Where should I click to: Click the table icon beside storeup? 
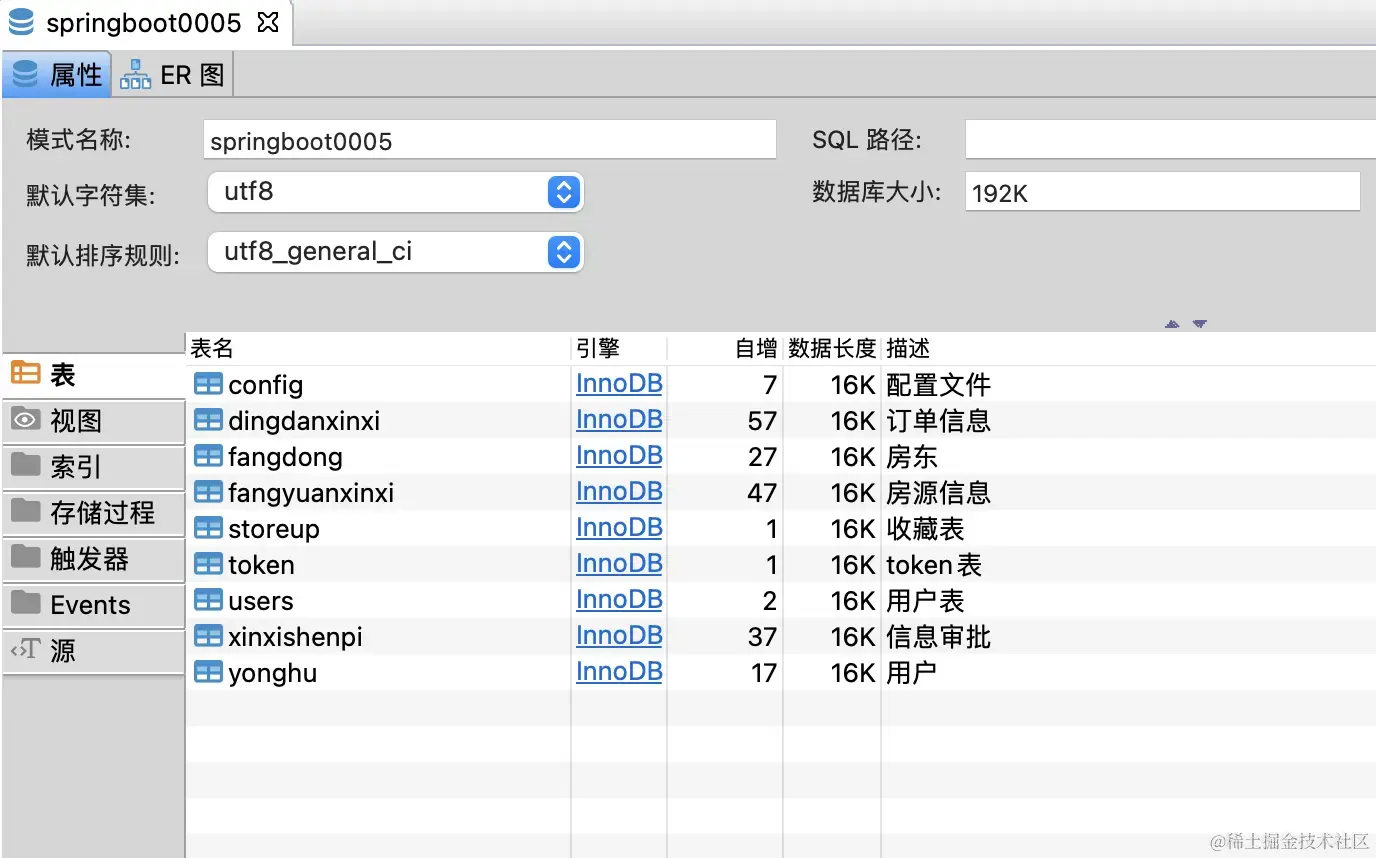click(207, 527)
